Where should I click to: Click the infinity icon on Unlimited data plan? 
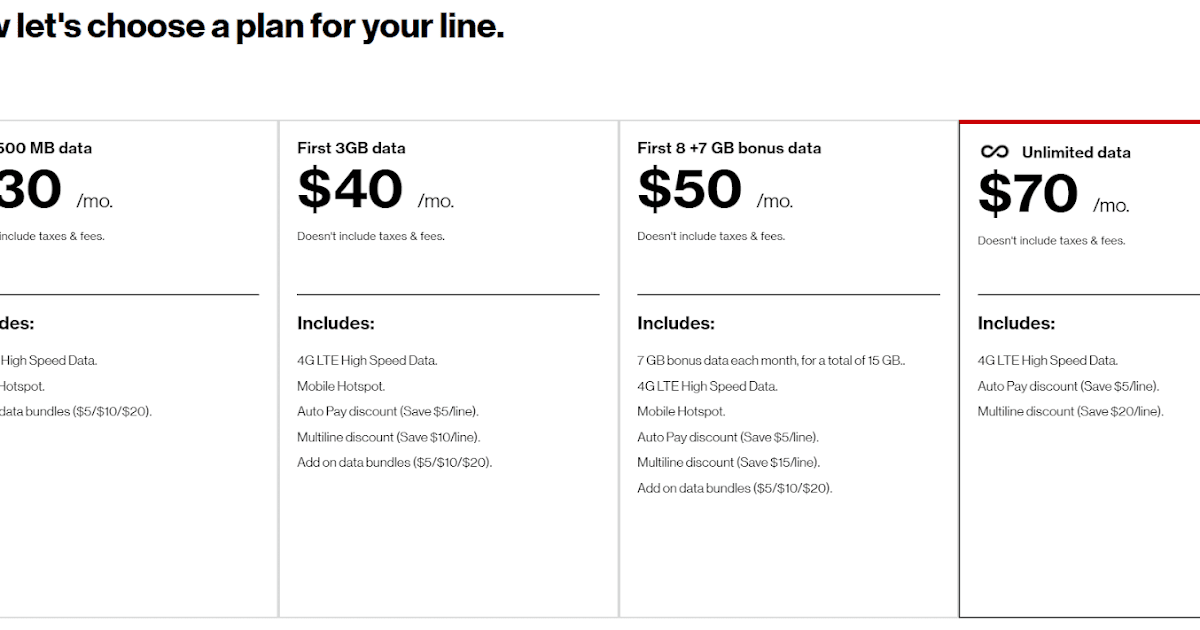[994, 151]
